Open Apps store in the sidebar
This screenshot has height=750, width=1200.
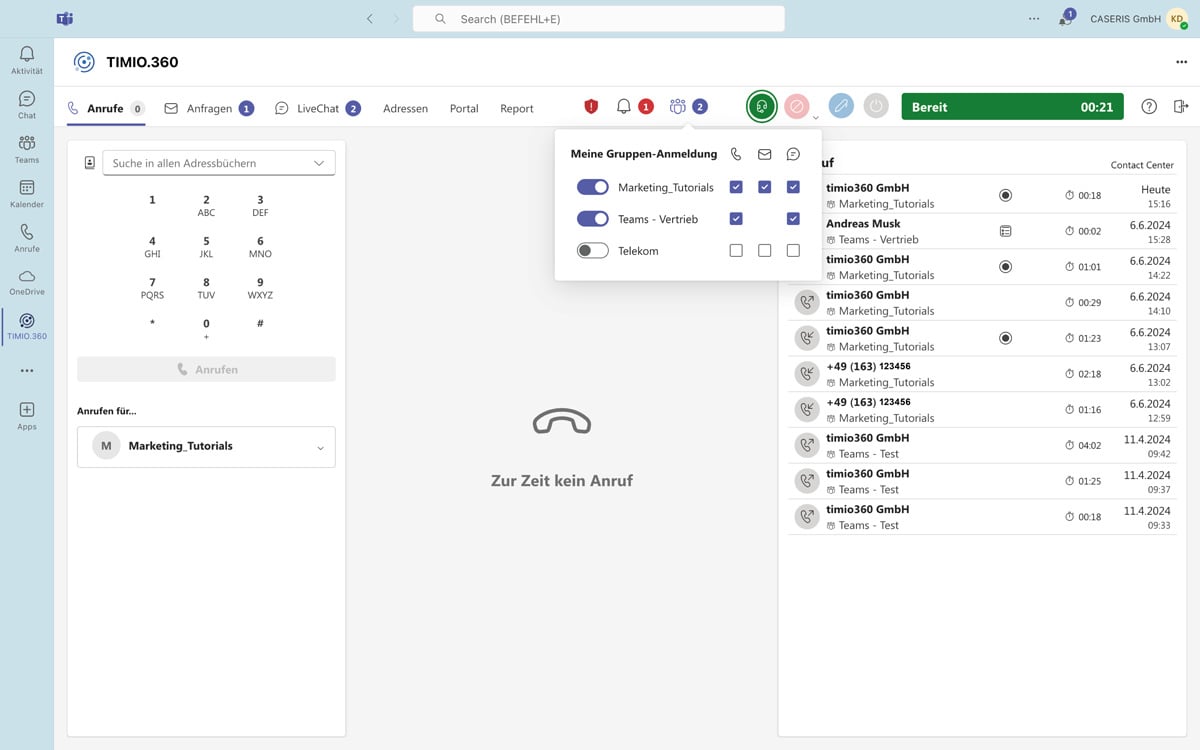pyautogui.click(x=27, y=415)
